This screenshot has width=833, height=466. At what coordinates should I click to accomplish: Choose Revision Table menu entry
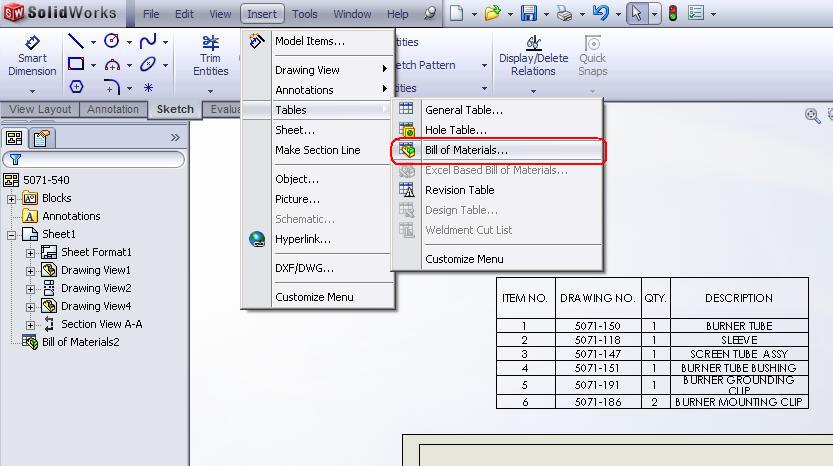(x=498, y=190)
